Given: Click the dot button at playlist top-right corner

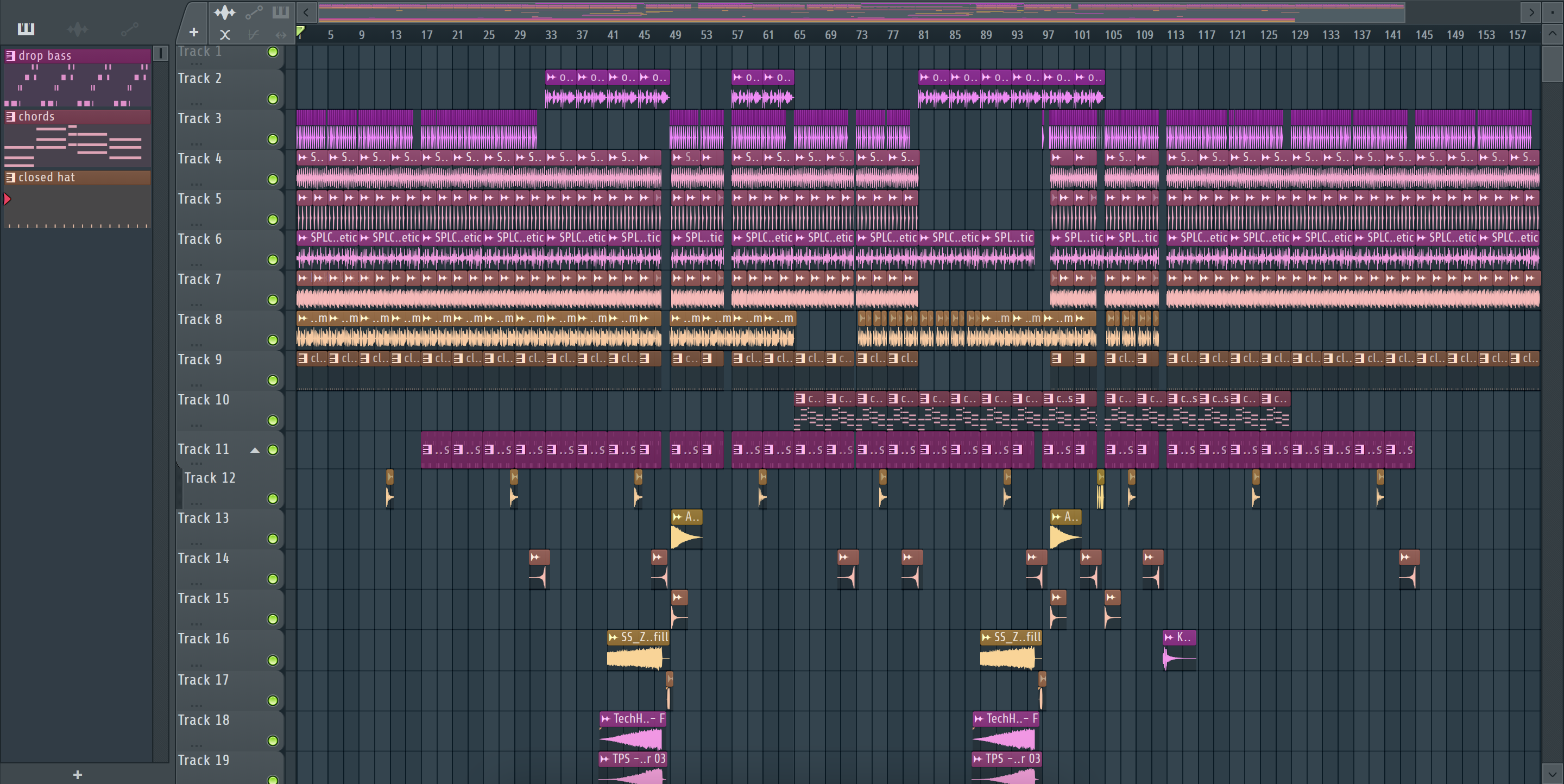Looking at the screenshot, I should click(1553, 11).
